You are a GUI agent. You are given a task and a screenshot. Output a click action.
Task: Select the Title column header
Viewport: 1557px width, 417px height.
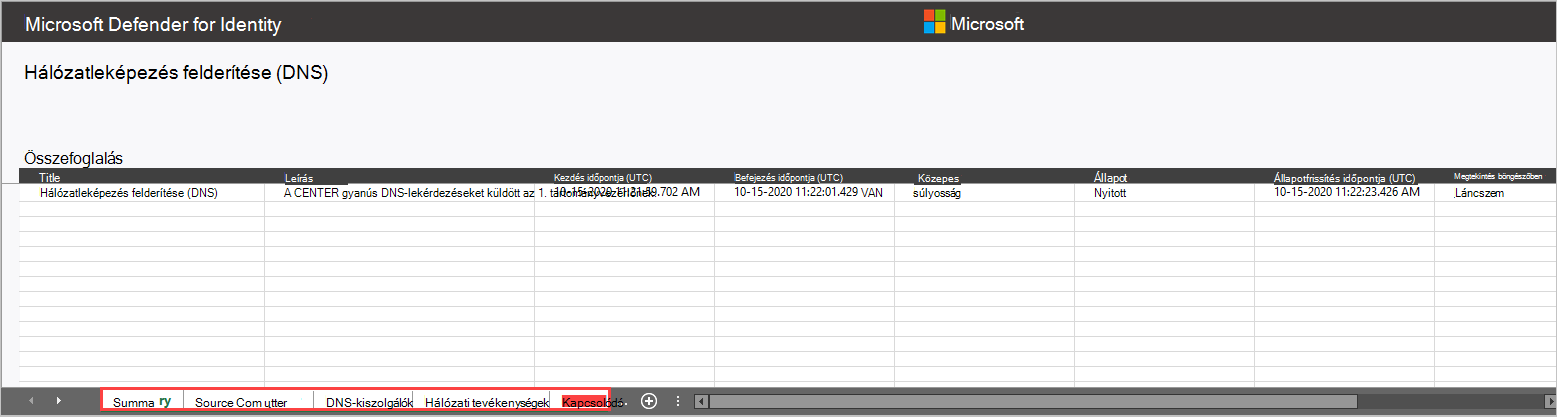pos(50,176)
